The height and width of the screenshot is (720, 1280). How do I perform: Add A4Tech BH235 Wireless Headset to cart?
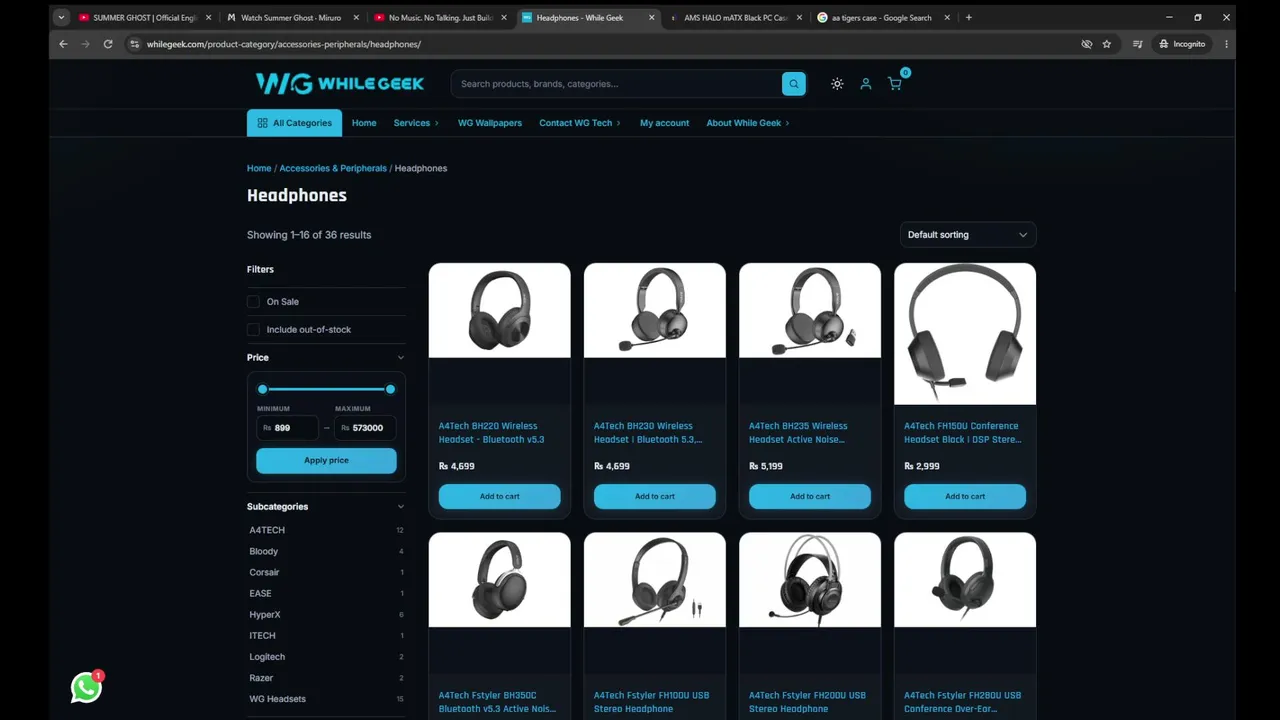810,496
